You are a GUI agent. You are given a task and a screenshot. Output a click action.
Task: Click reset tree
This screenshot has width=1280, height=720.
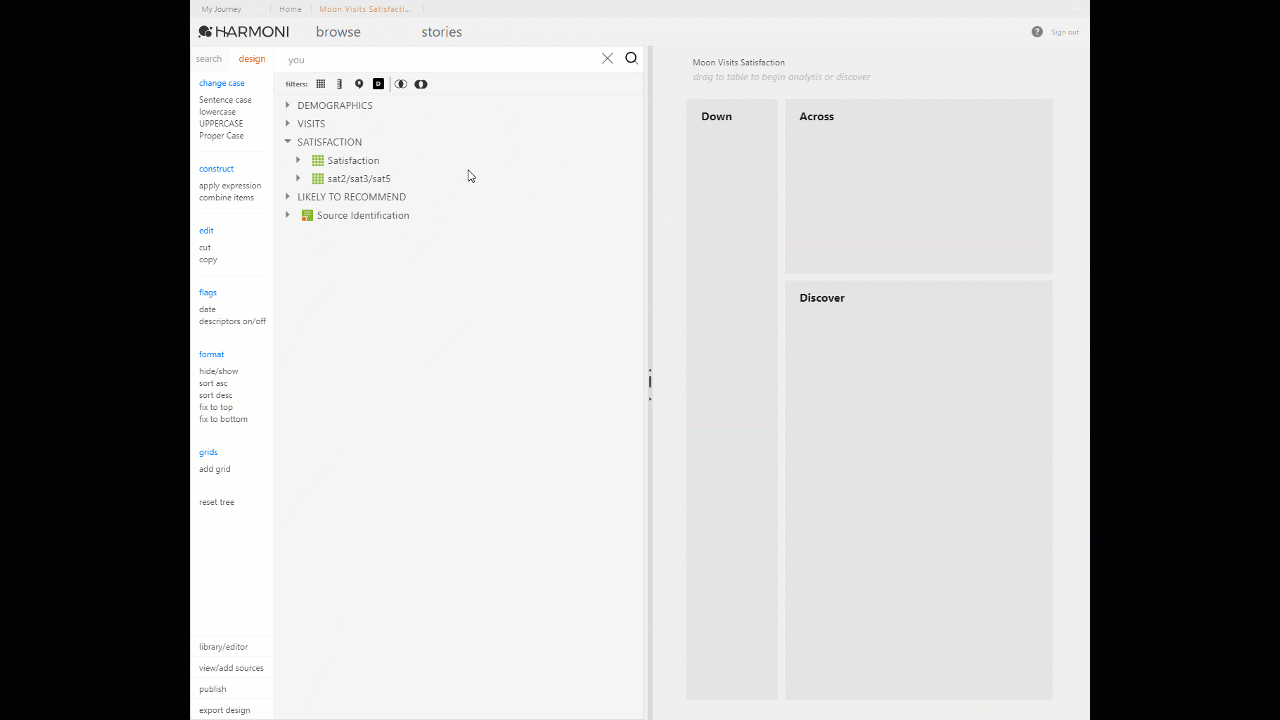tap(217, 503)
